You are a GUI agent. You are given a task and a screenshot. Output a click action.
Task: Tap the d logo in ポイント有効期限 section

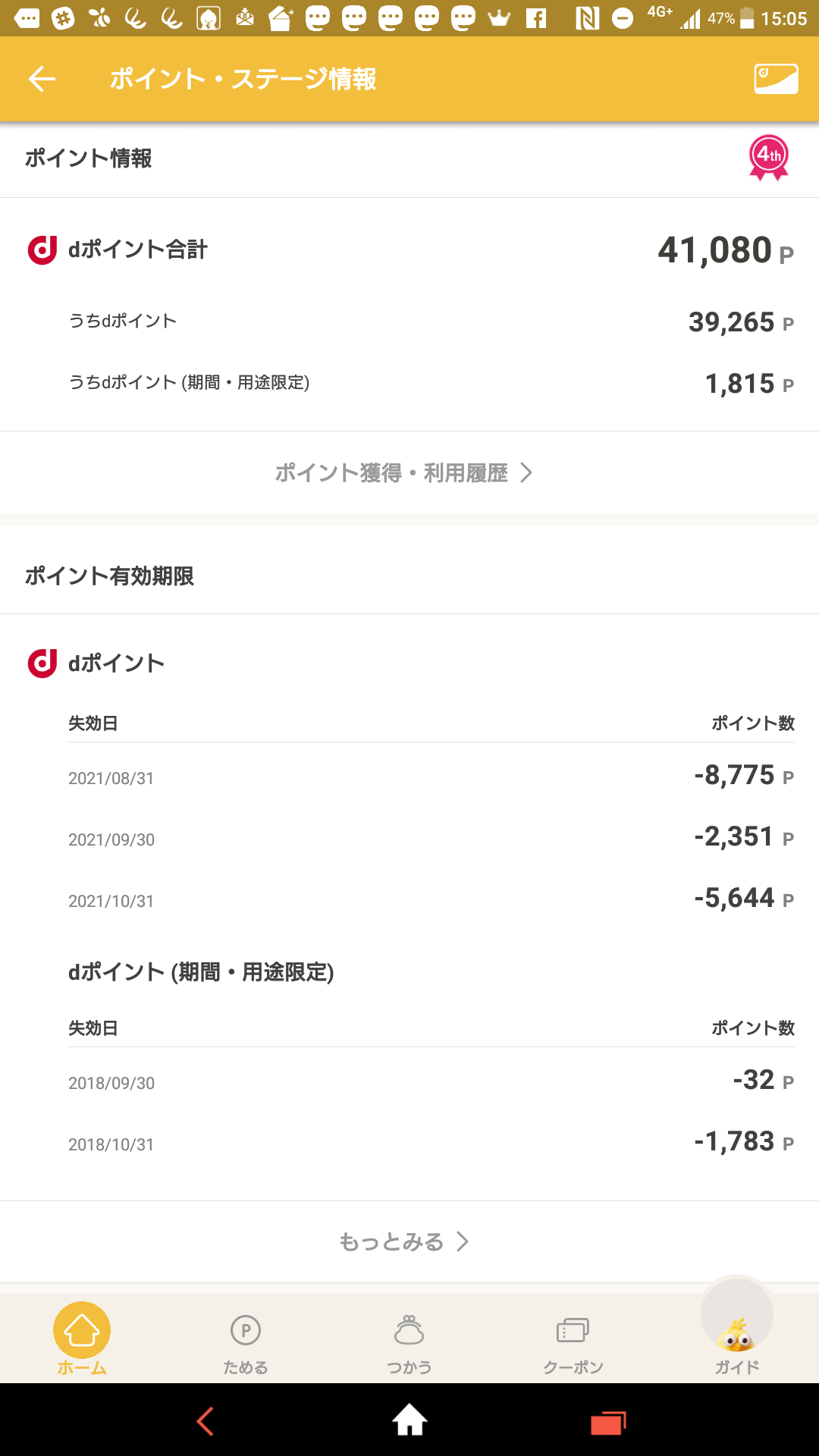coord(42,664)
